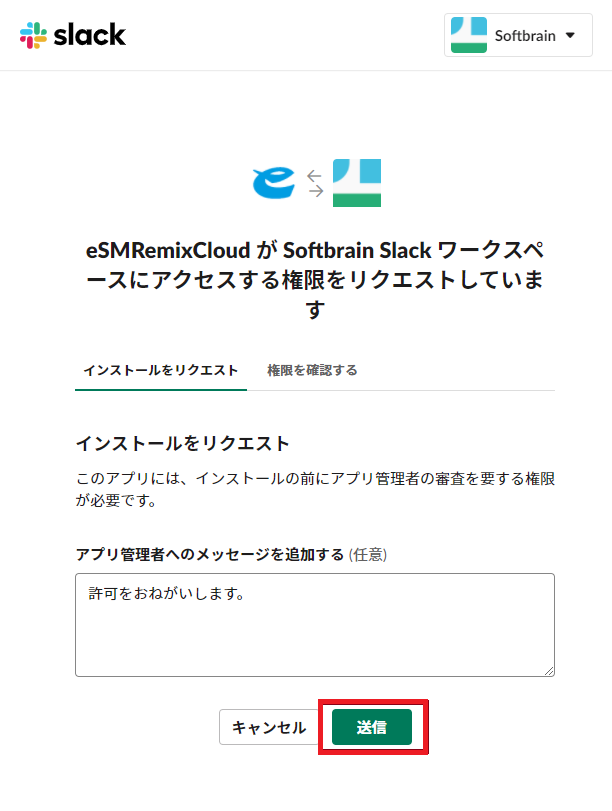The width and height of the screenshot is (612, 811).
Task: Click the resize grip on message textarea
Action: [549, 671]
